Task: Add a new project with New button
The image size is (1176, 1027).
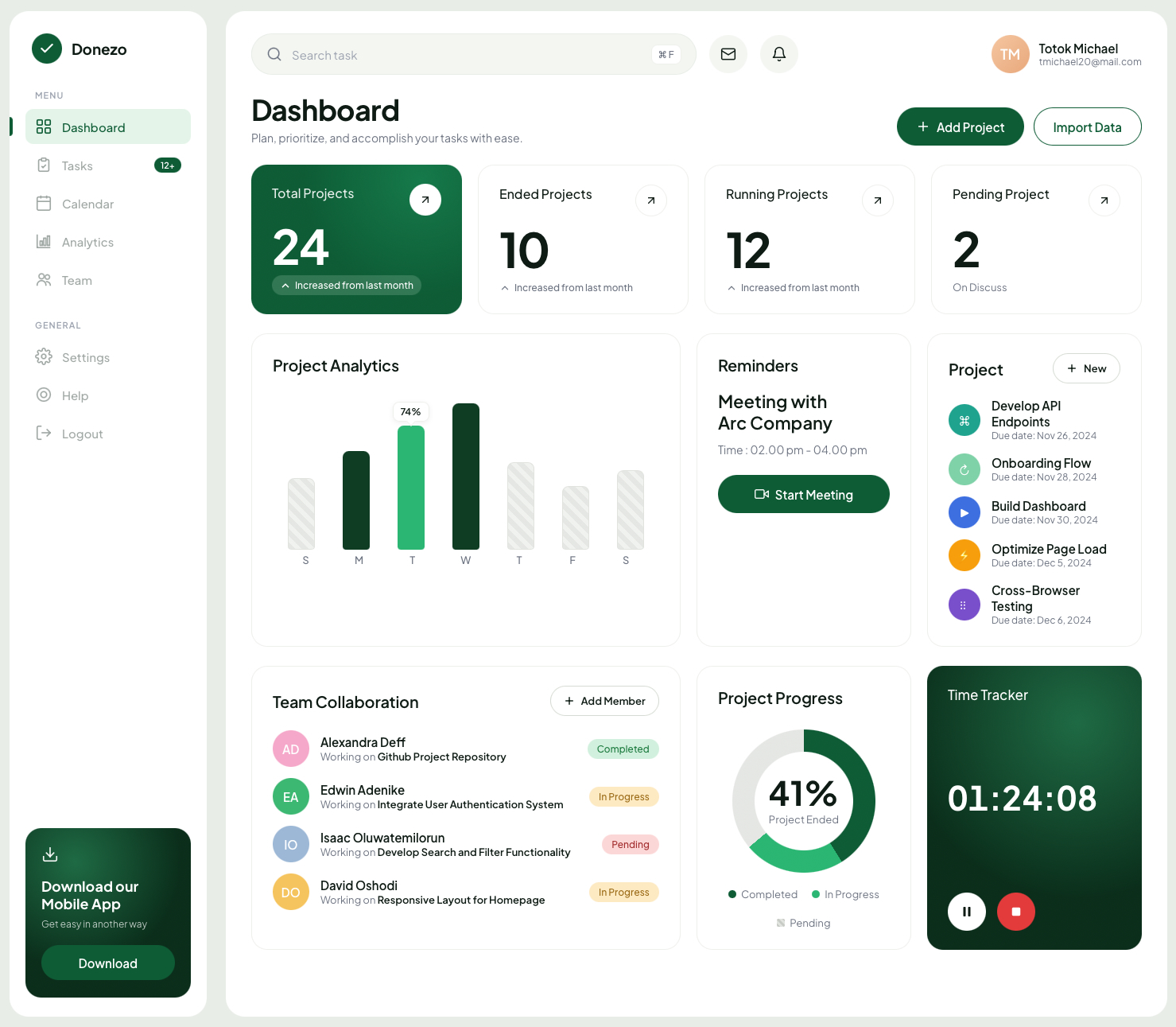Action: (x=1086, y=368)
